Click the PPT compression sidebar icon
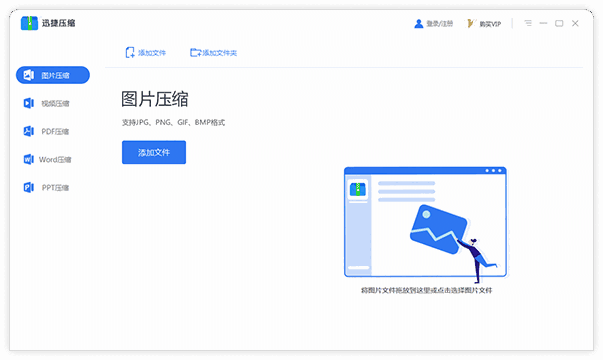Viewport: 603px width, 360px height. (x=29, y=188)
